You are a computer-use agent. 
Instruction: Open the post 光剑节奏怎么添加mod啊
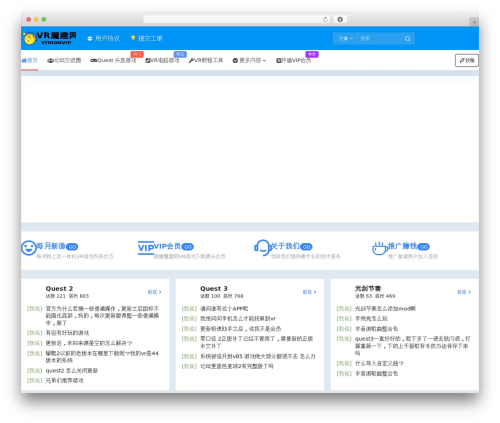(x=385, y=309)
